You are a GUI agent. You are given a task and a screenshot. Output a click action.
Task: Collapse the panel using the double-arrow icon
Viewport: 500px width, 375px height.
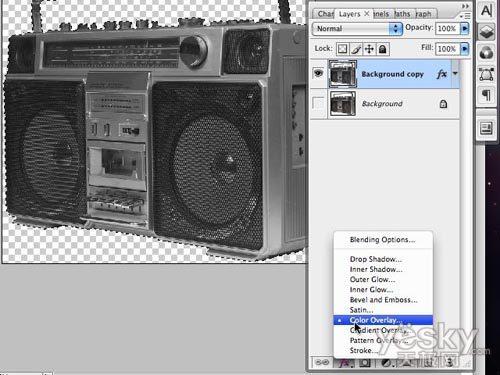pos(465,6)
